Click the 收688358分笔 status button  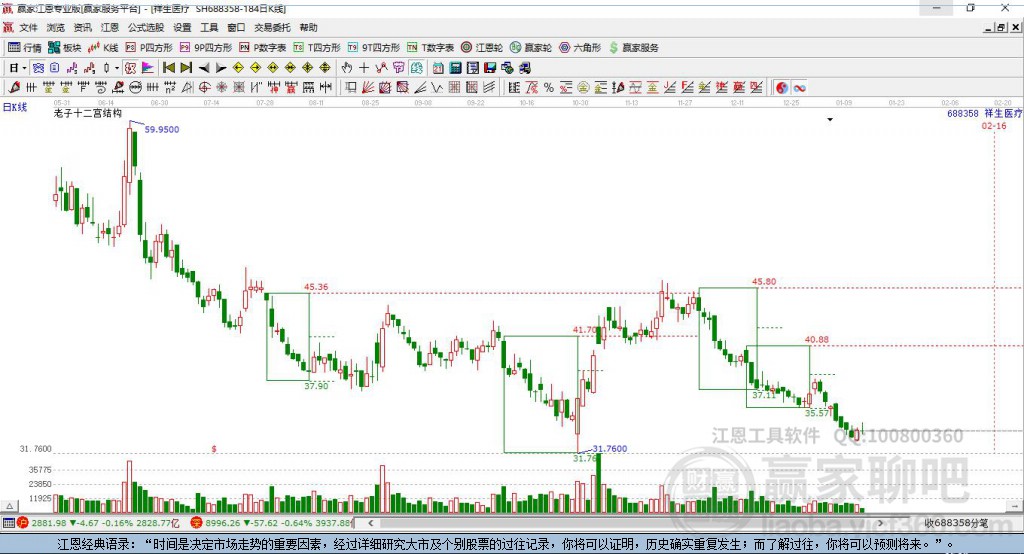pos(956,523)
